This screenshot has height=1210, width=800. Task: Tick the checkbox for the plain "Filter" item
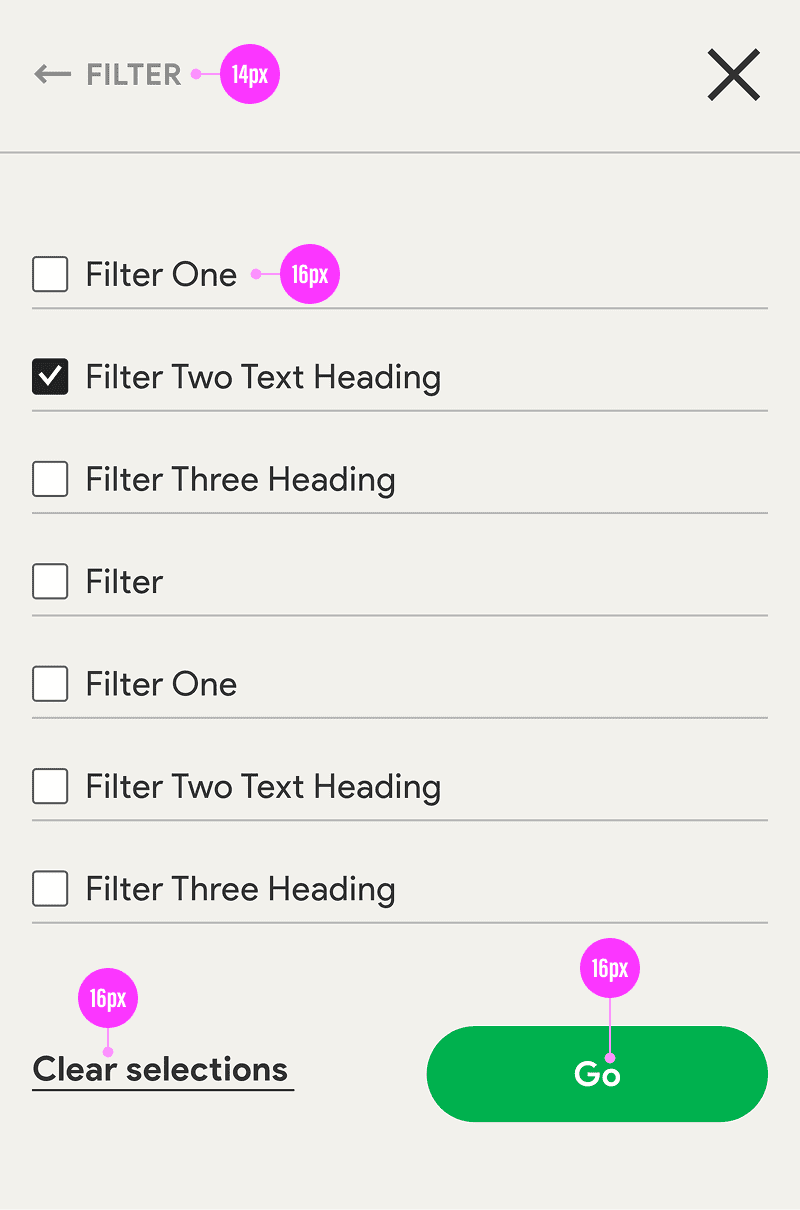click(50, 581)
